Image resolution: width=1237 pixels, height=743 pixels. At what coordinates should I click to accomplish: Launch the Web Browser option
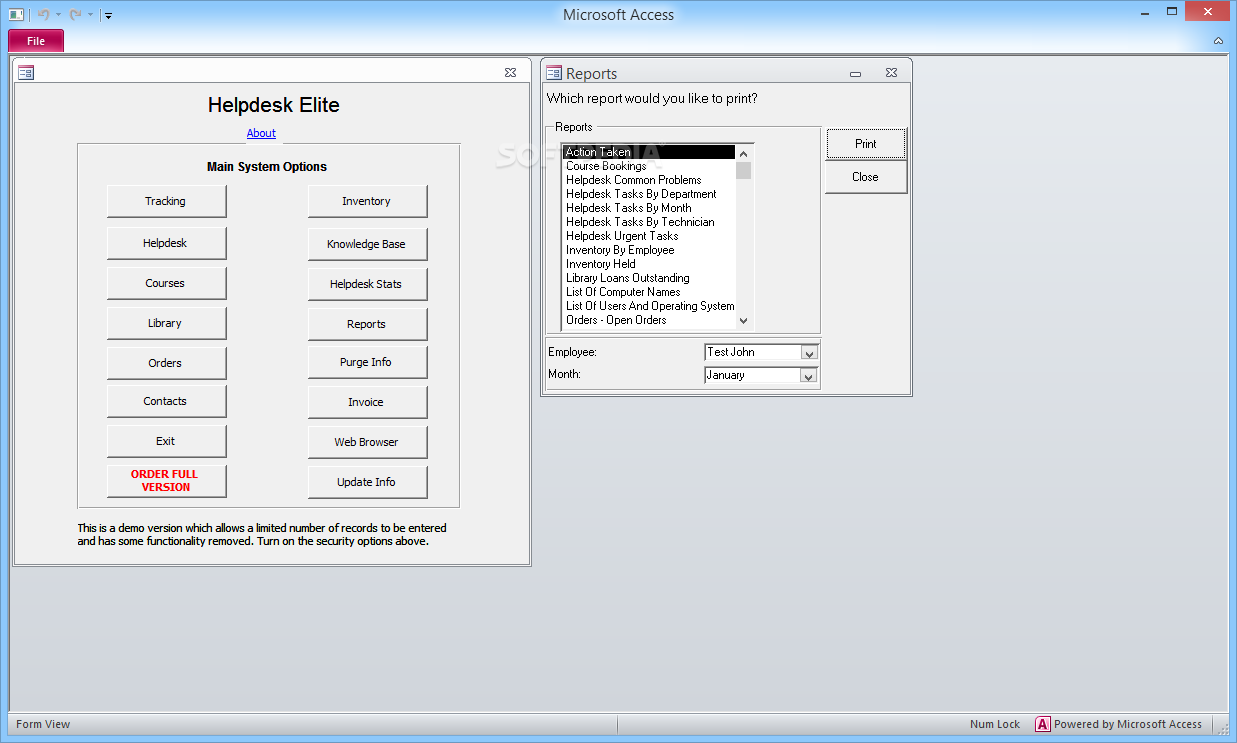coord(367,442)
